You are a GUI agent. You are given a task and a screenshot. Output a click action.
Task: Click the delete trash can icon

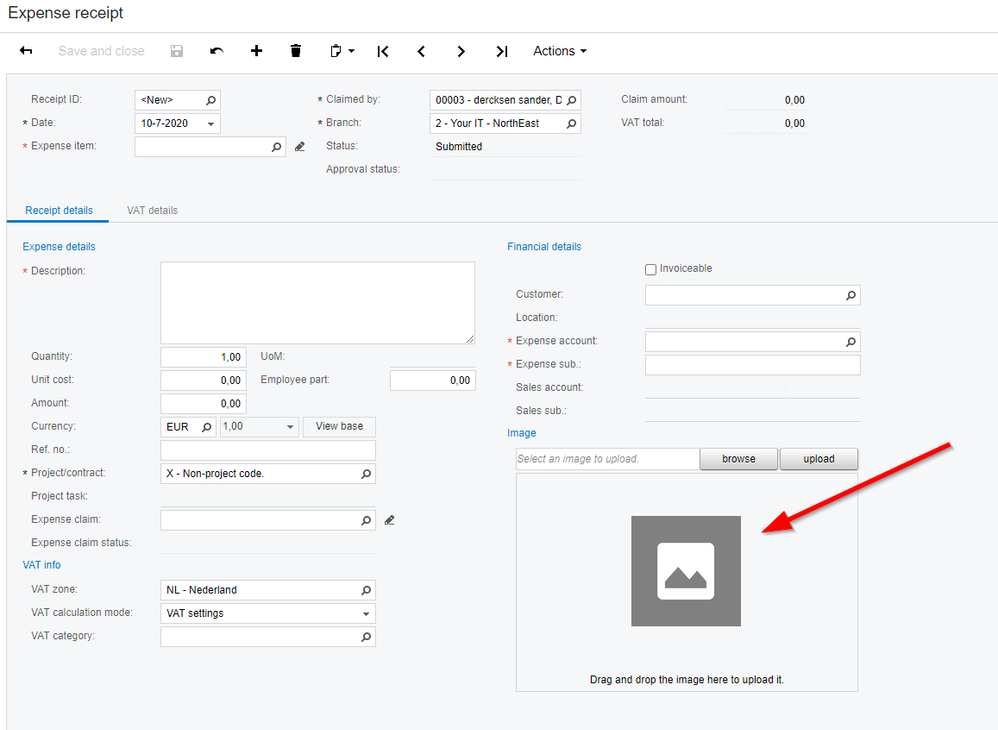pyautogui.click(x=296, y=51)
